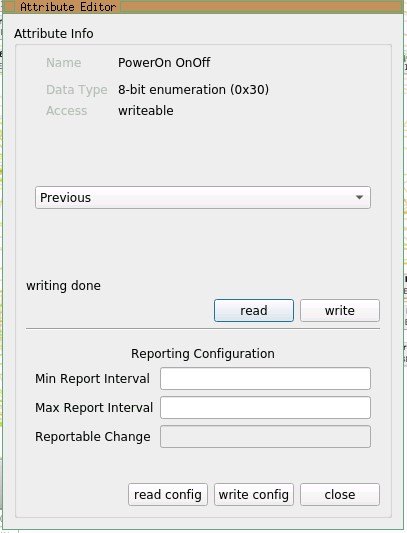
Task: Focus the Max Report Interval field
Action: [265, 407]
